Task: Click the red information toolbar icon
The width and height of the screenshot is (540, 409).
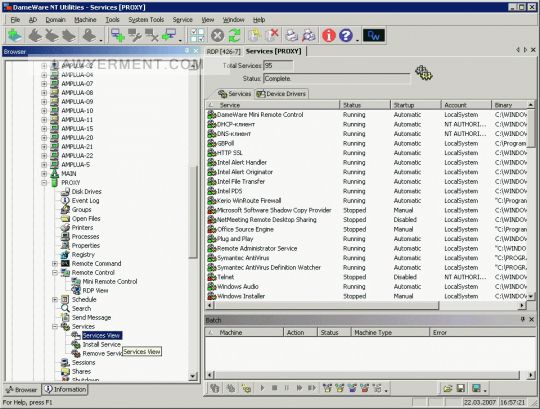Action: 329,35
